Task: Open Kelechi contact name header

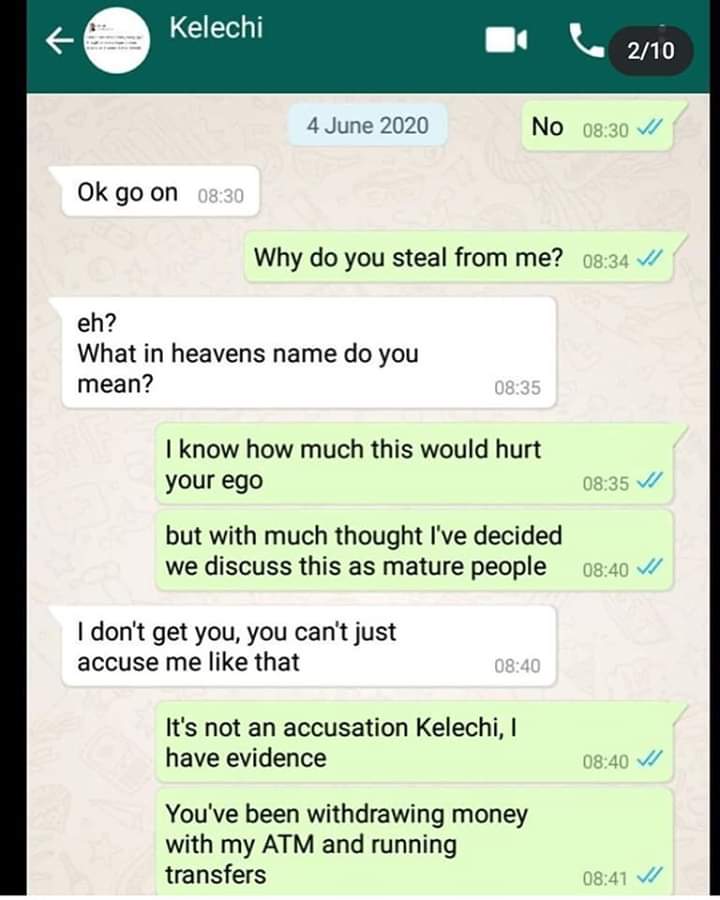Action: tap(216, 28)
